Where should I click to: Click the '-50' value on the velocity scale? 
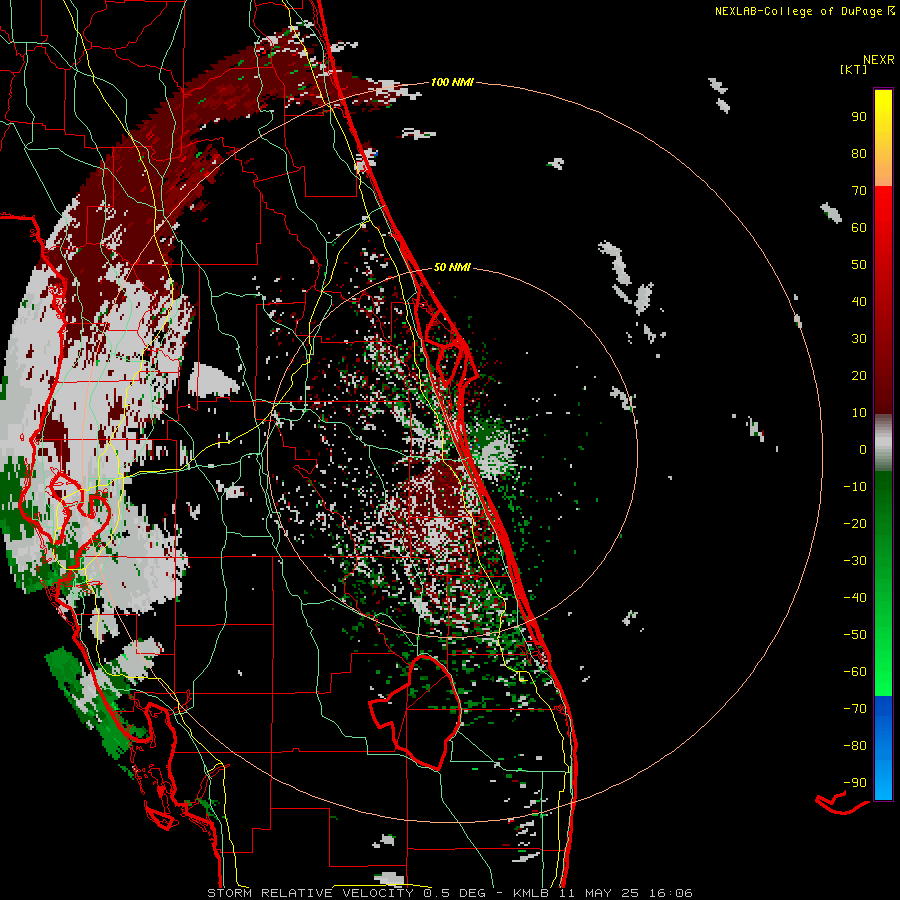[855, 635]
